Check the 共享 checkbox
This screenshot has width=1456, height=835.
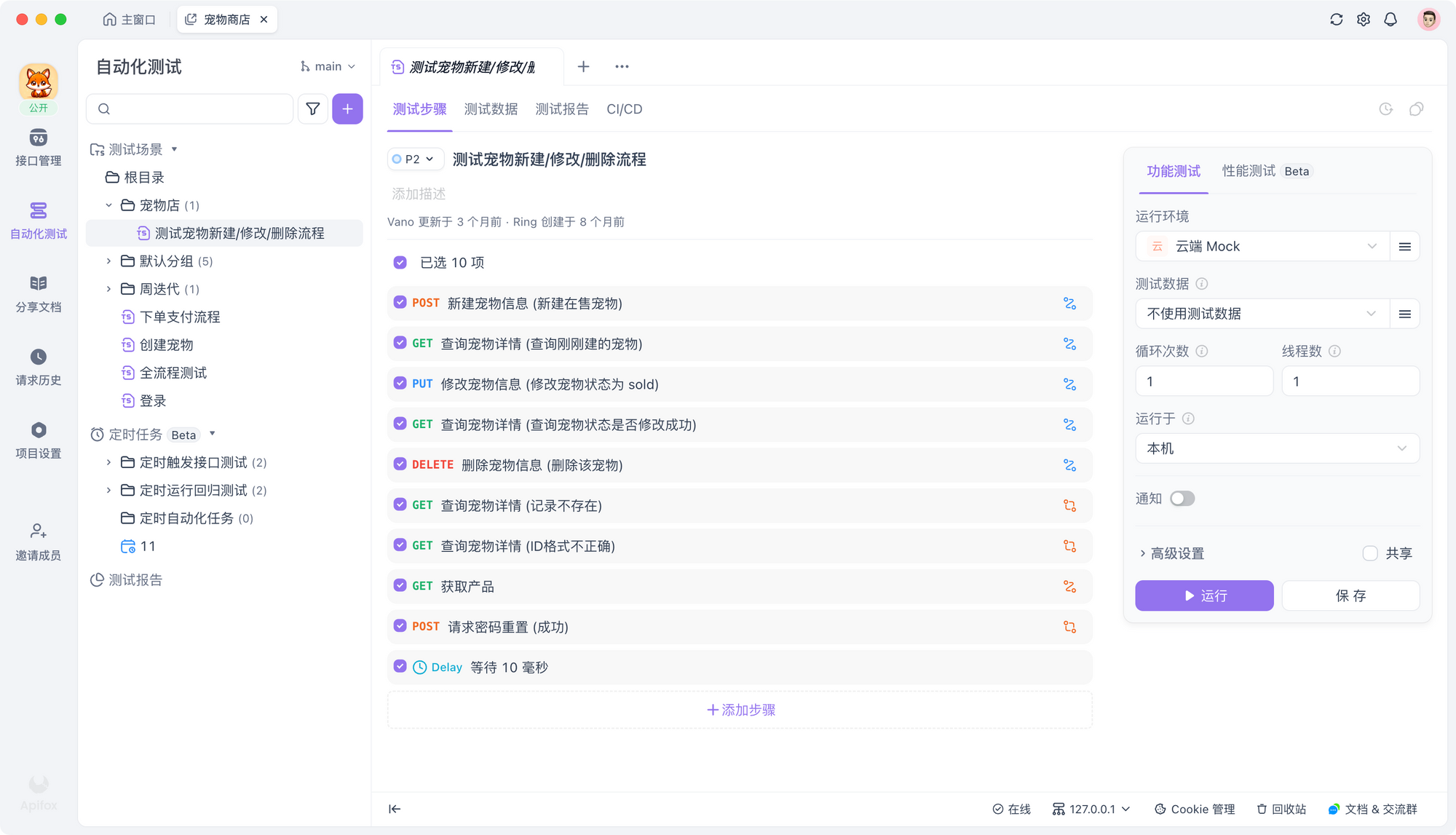(x=1370, y=553)
